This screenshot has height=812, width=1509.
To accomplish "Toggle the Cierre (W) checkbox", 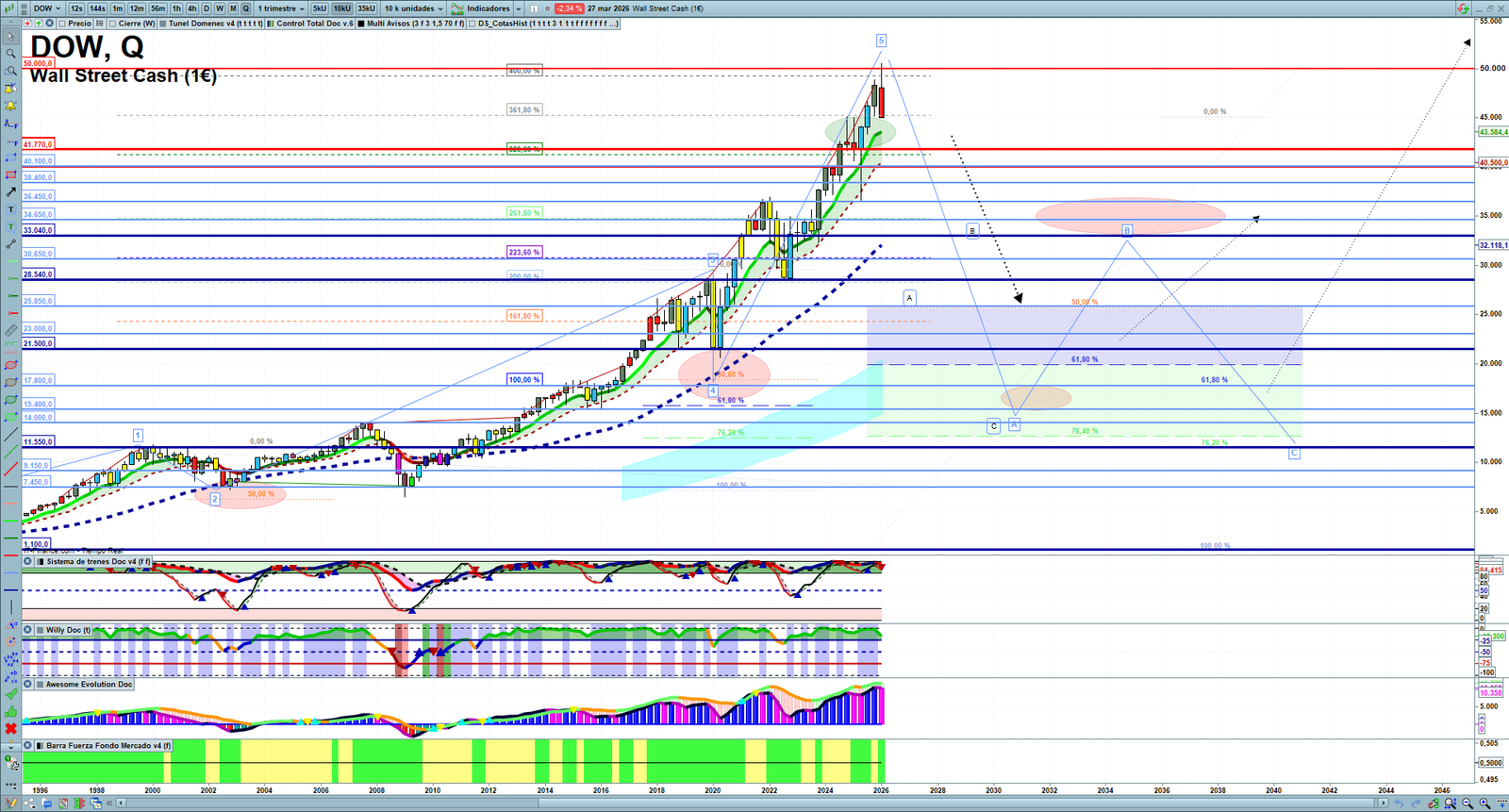I will 113,24.
